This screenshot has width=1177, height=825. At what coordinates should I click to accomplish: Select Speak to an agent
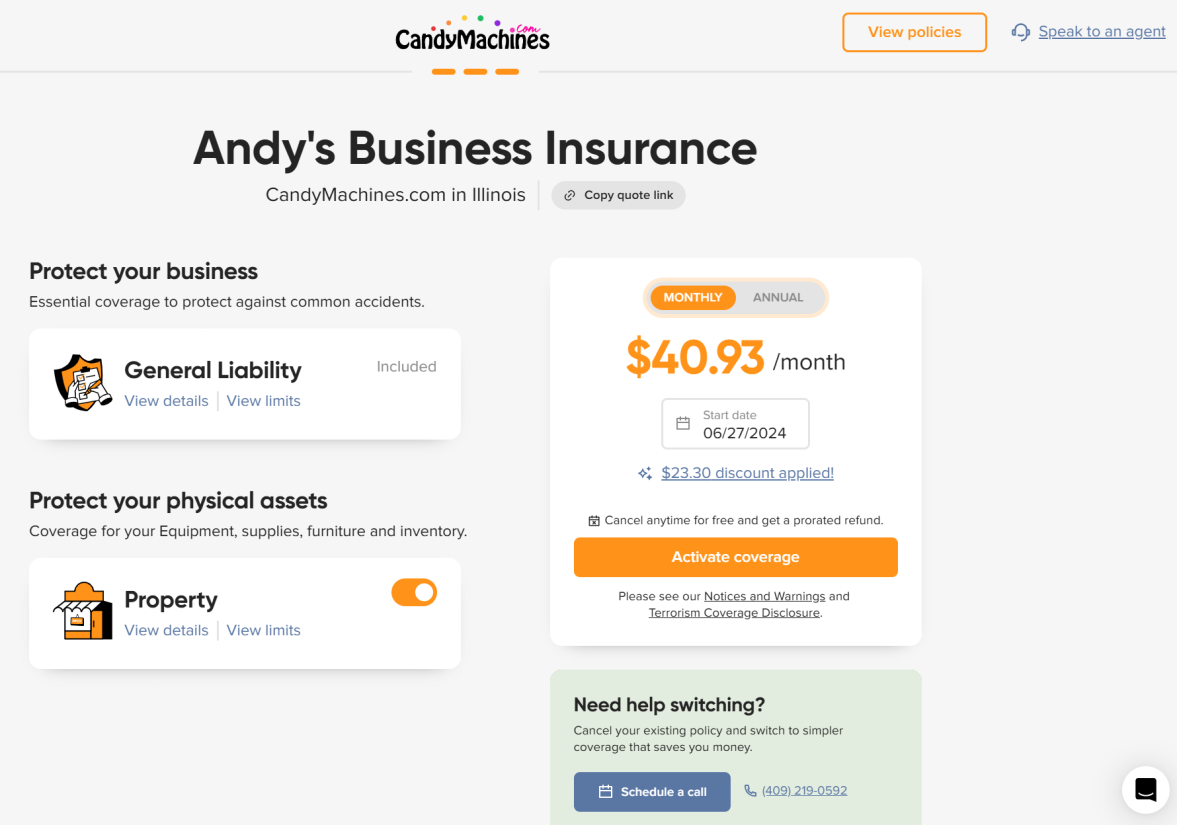coord(1101,32)
